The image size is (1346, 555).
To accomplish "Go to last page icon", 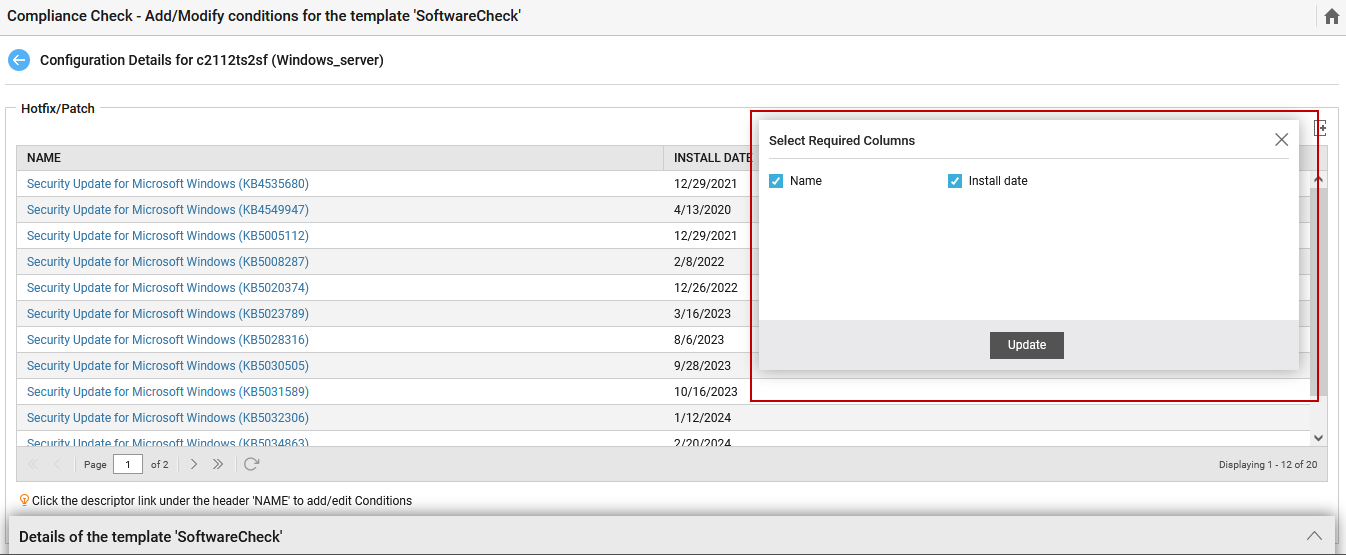I will [x=218, y=464].
